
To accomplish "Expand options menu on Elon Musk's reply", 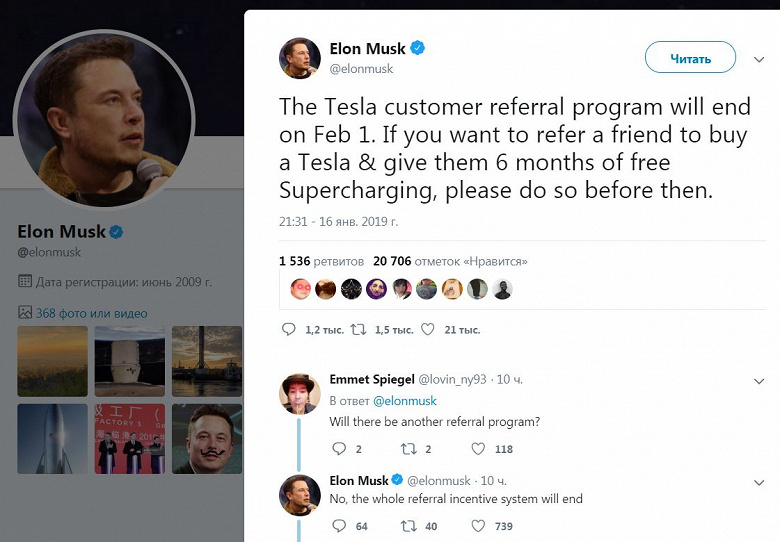I will tap(757, 481).
